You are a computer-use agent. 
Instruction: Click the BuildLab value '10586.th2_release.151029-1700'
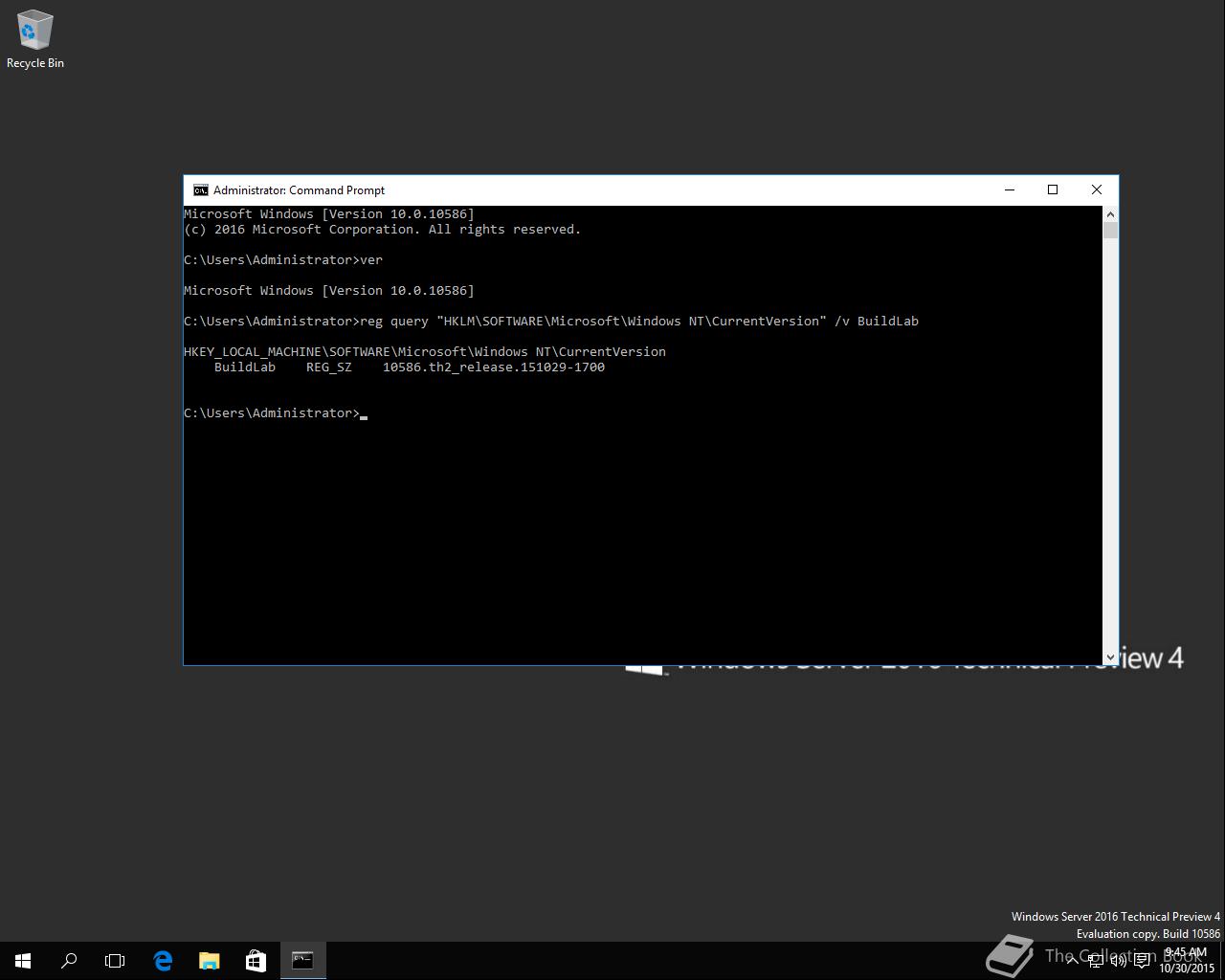[x=494, y=367]
